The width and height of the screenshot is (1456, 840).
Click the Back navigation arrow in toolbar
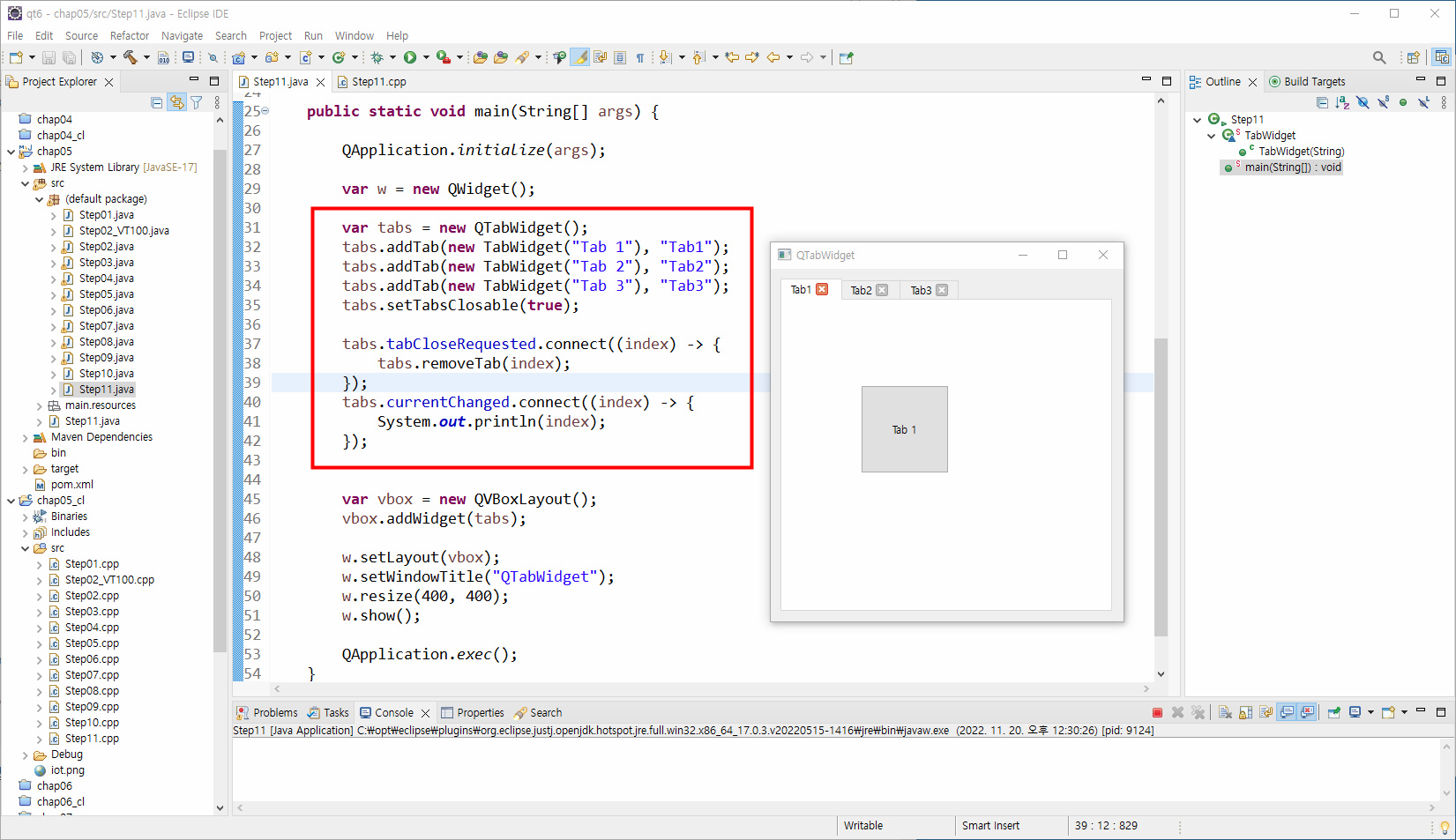coord(773,57)
